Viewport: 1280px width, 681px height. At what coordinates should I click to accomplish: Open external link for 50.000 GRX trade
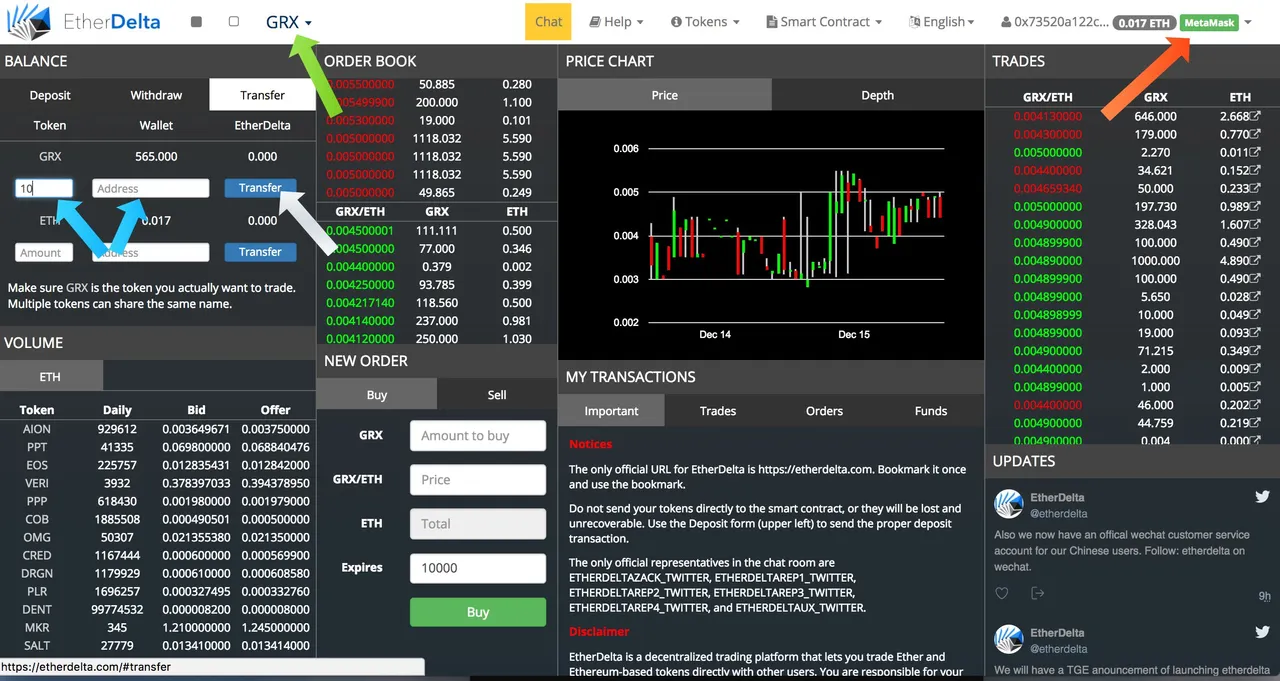click(1255, 189)
